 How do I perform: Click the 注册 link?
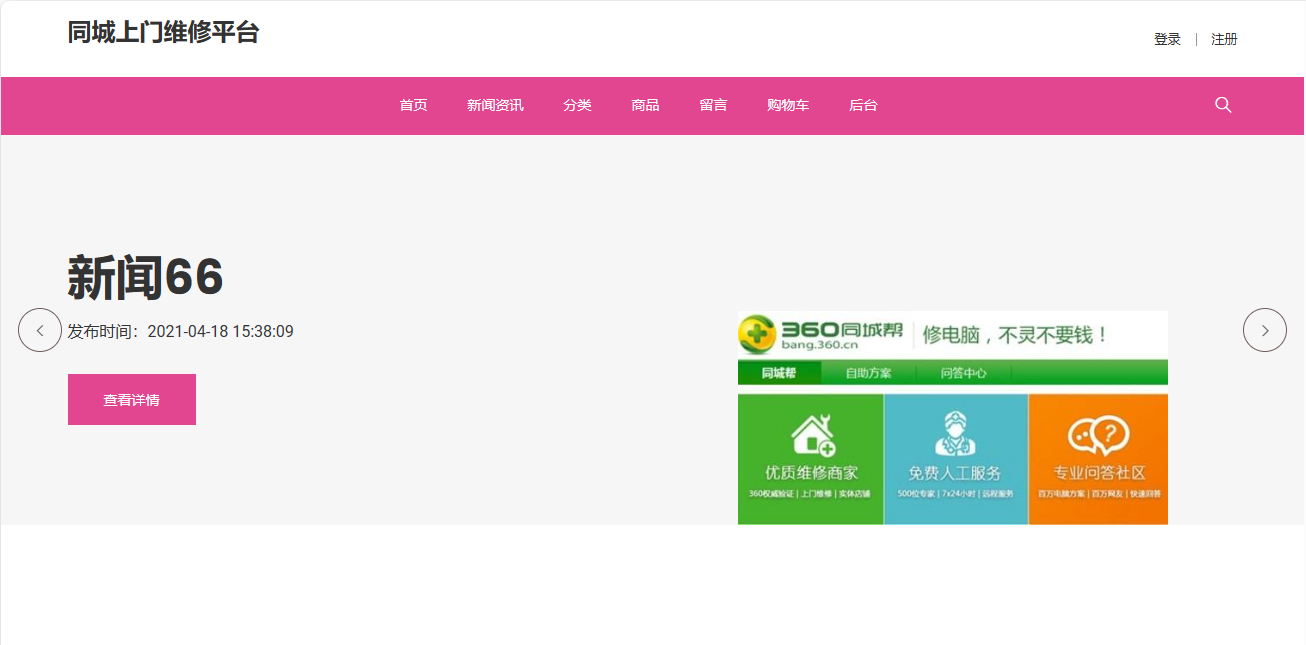(x=1224, y=39)
